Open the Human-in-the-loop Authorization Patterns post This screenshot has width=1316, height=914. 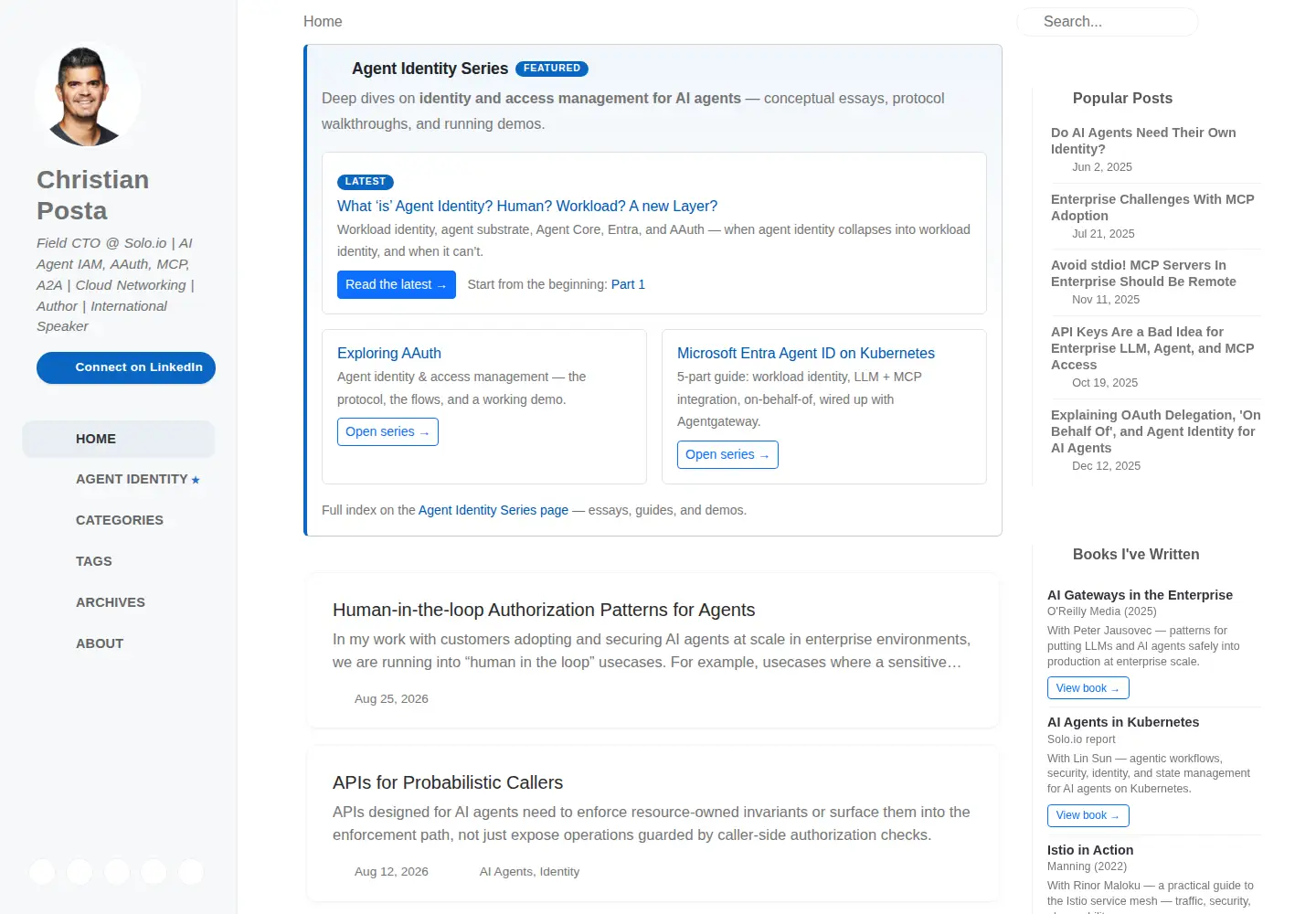tap(544, 610)
